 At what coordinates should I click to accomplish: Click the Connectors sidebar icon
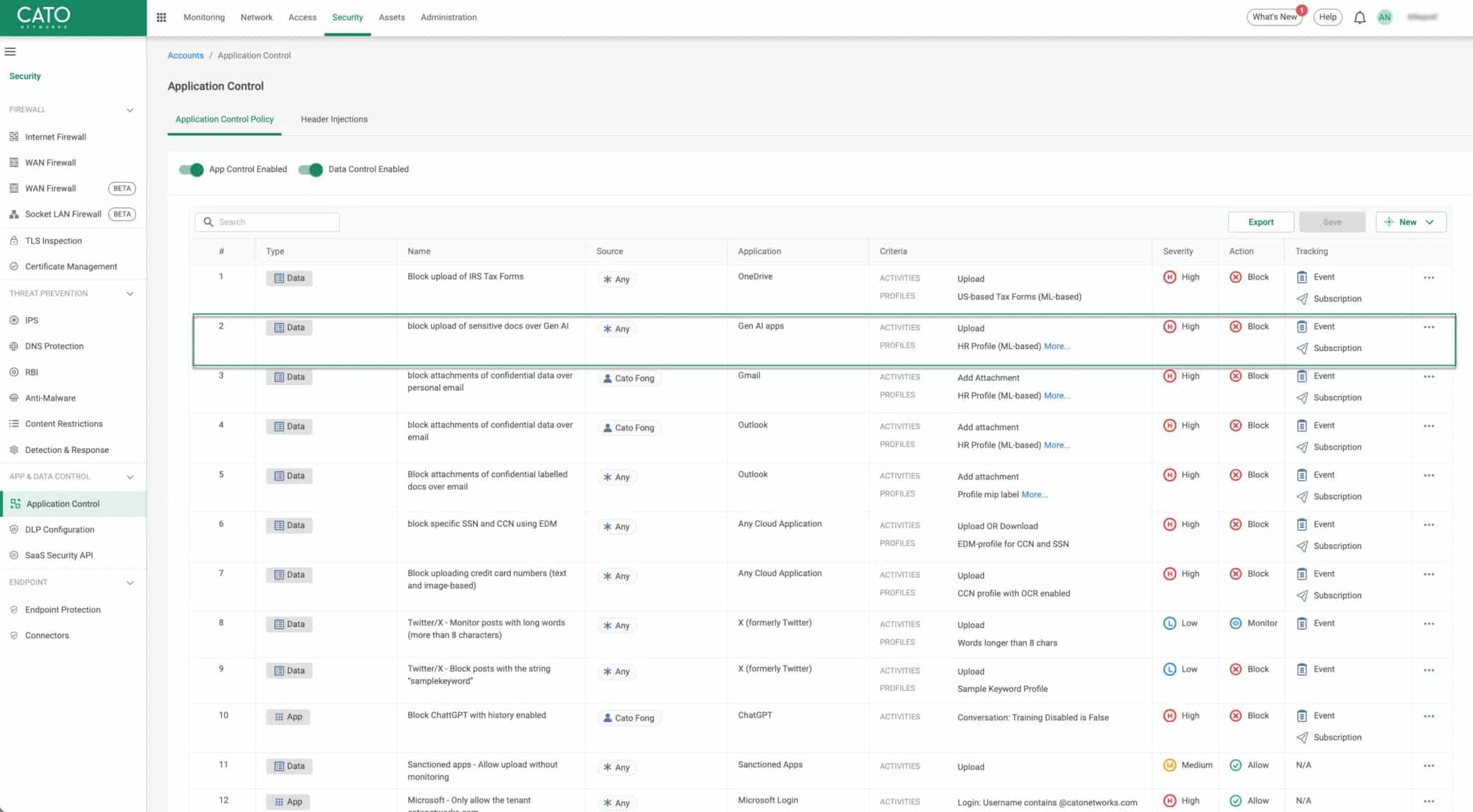click(14, 635)
